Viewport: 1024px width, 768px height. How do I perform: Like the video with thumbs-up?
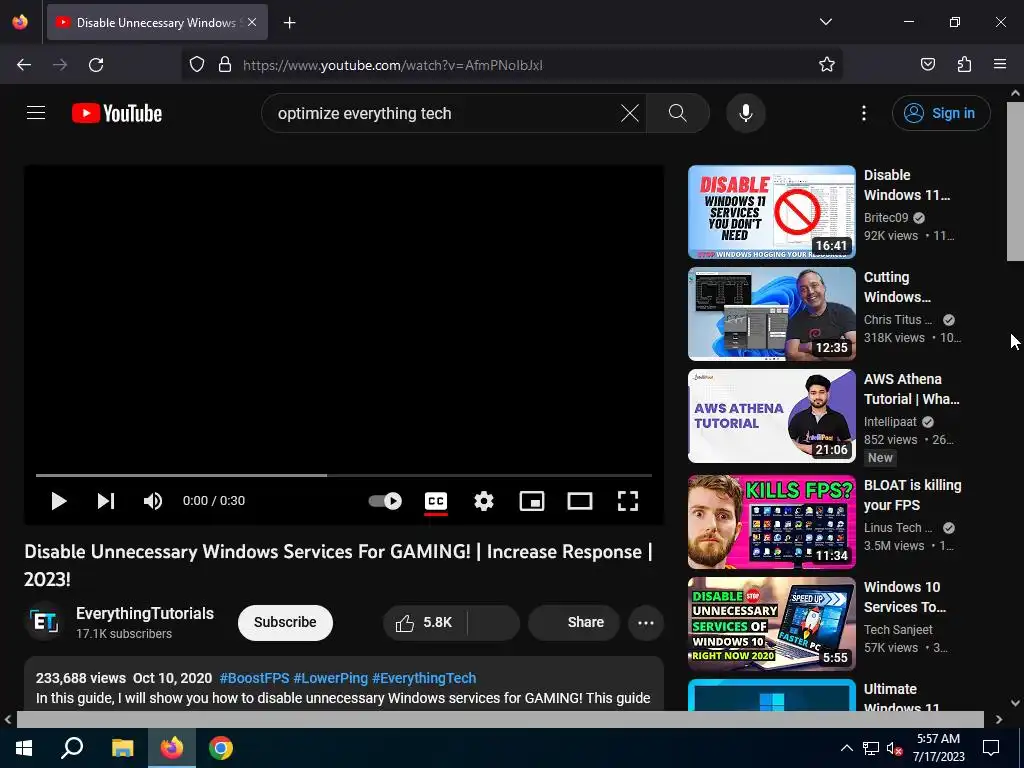pyautogui.click(x=424, y=622)
